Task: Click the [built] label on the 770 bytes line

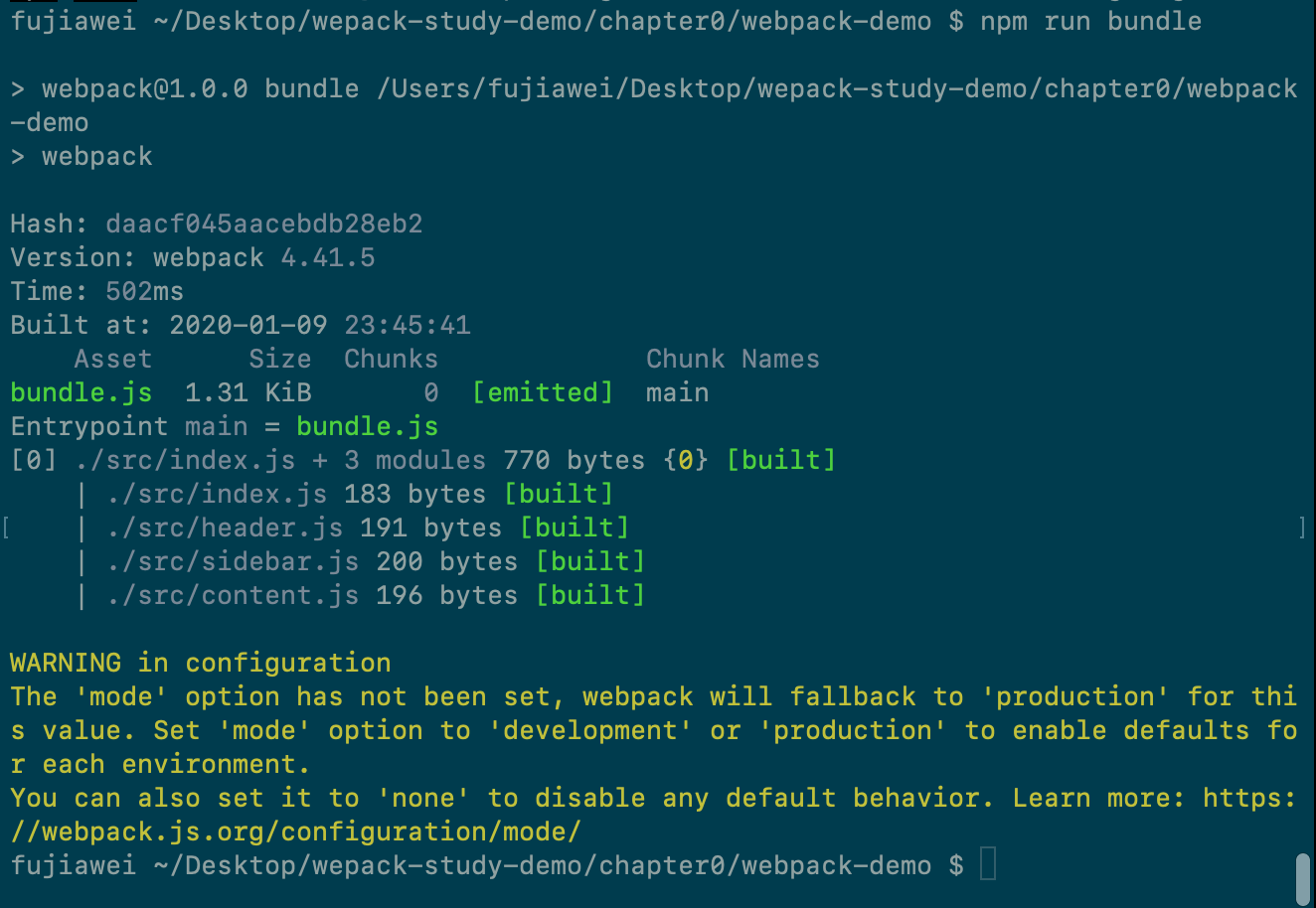Action: pos(780,460)
